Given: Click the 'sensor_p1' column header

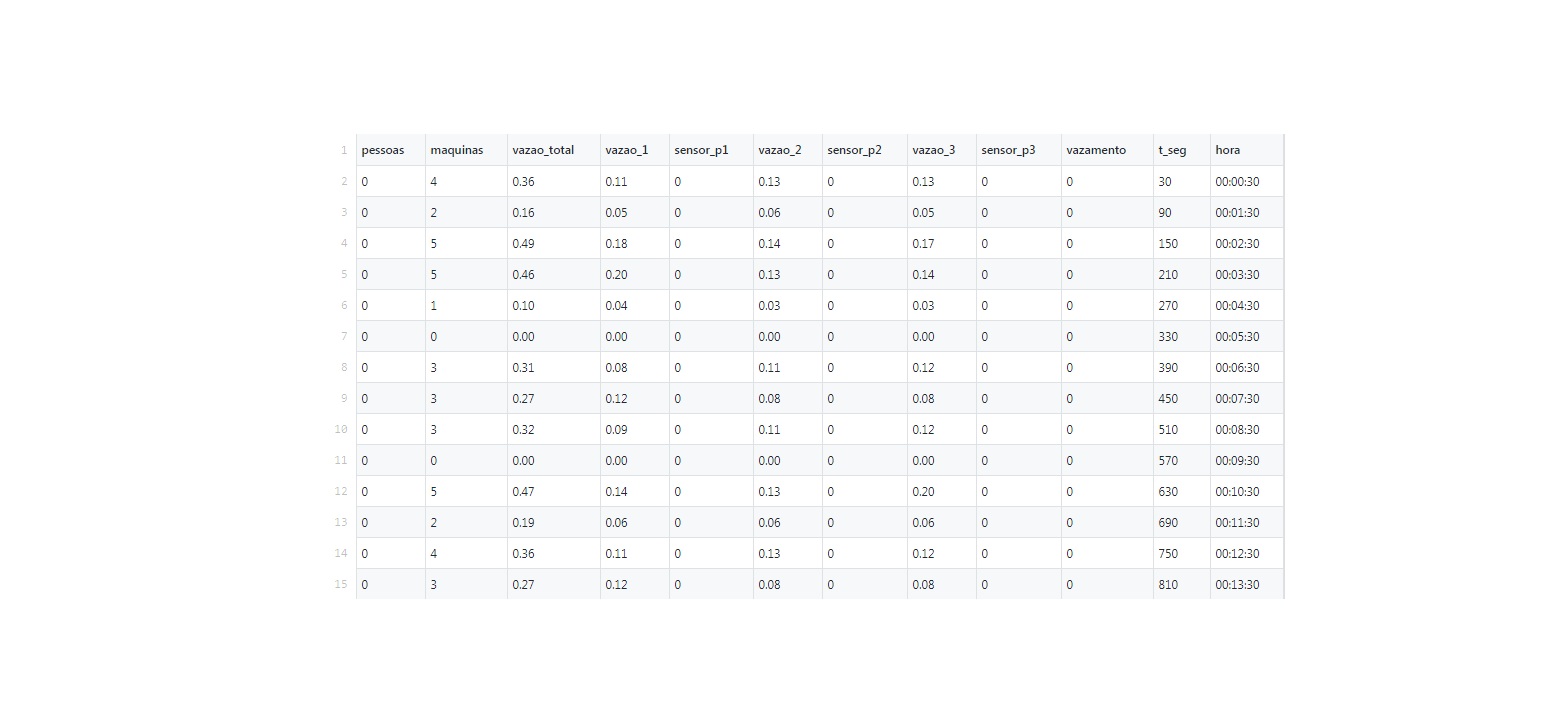Looking at the screenshot, I should (701, 150).
